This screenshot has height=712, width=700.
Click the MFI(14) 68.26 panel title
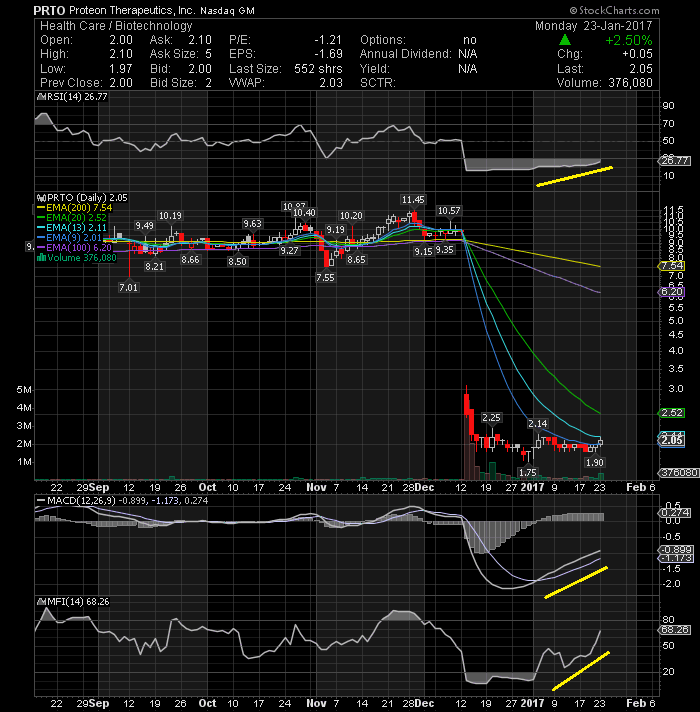pos(78,602)
